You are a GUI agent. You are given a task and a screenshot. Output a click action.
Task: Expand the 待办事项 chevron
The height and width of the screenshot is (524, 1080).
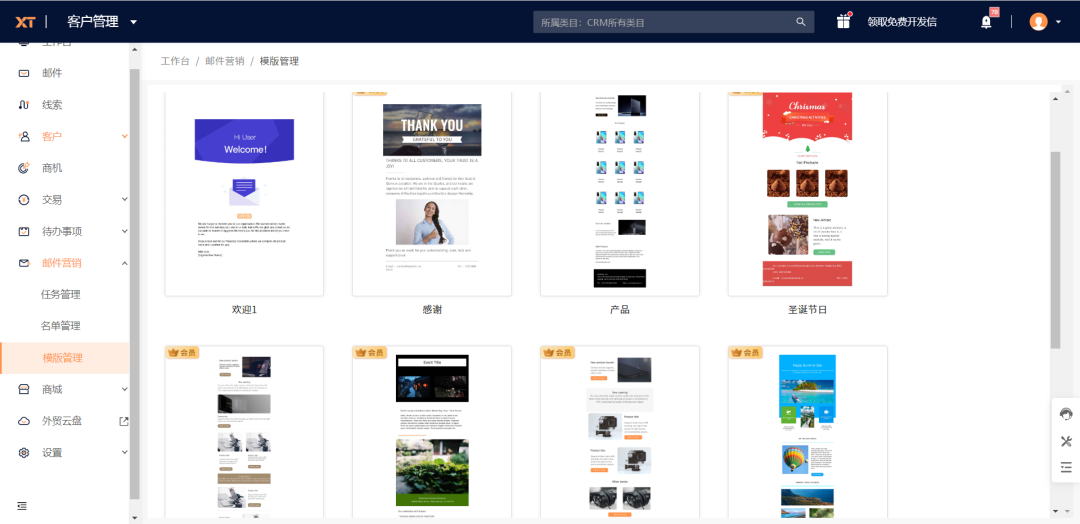coord(125,231)
